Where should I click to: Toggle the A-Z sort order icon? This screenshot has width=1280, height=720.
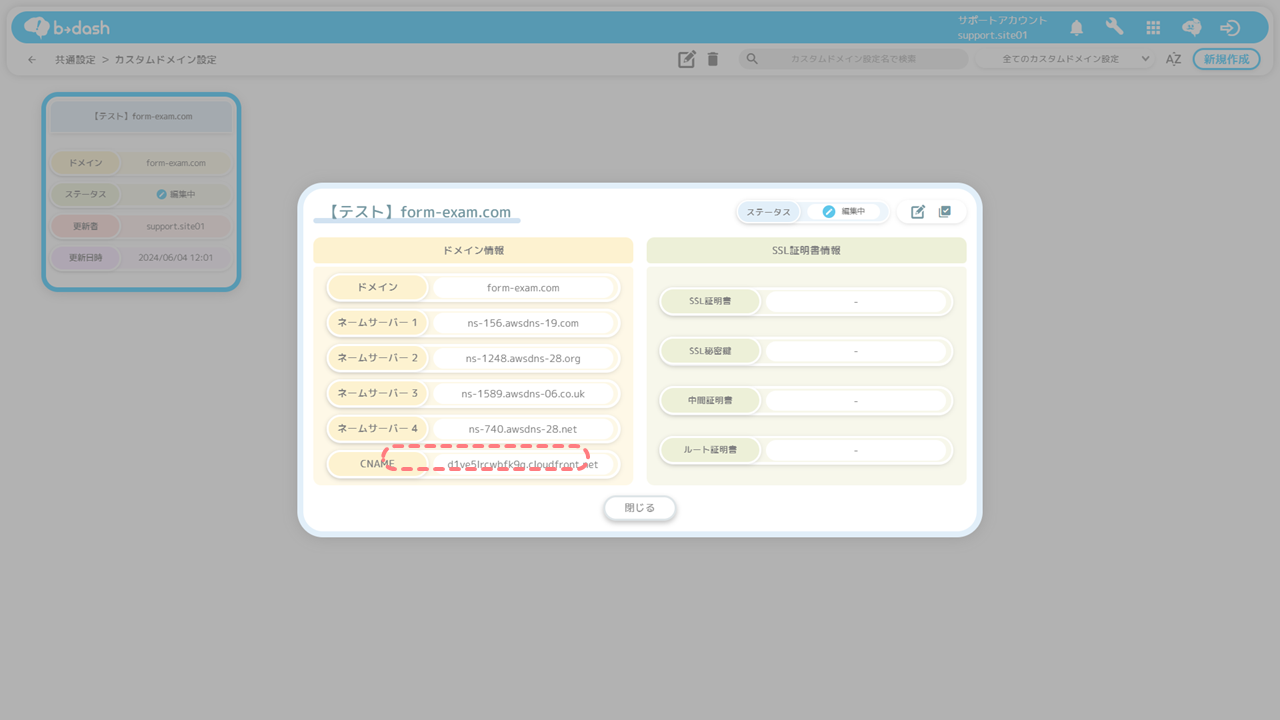[1173, 59]
